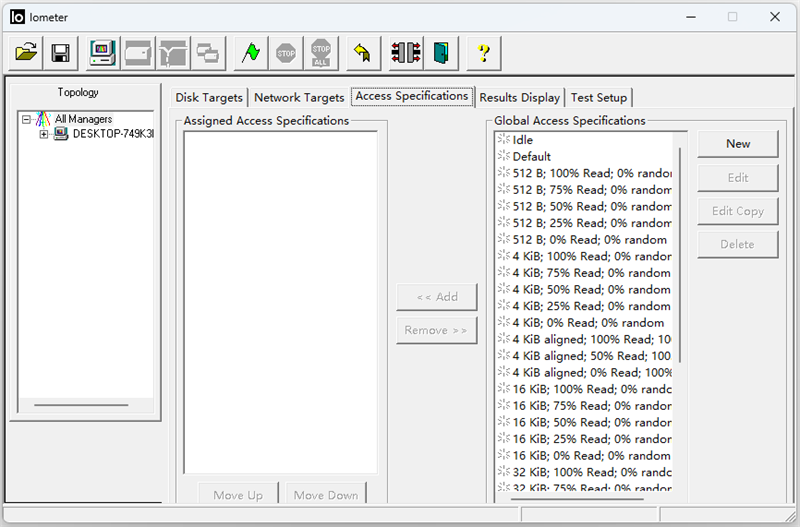This screenshot has width=800, height=527.
Task: Start tests with the green flag
Action: pyautogui.click(x=251, y=53)
